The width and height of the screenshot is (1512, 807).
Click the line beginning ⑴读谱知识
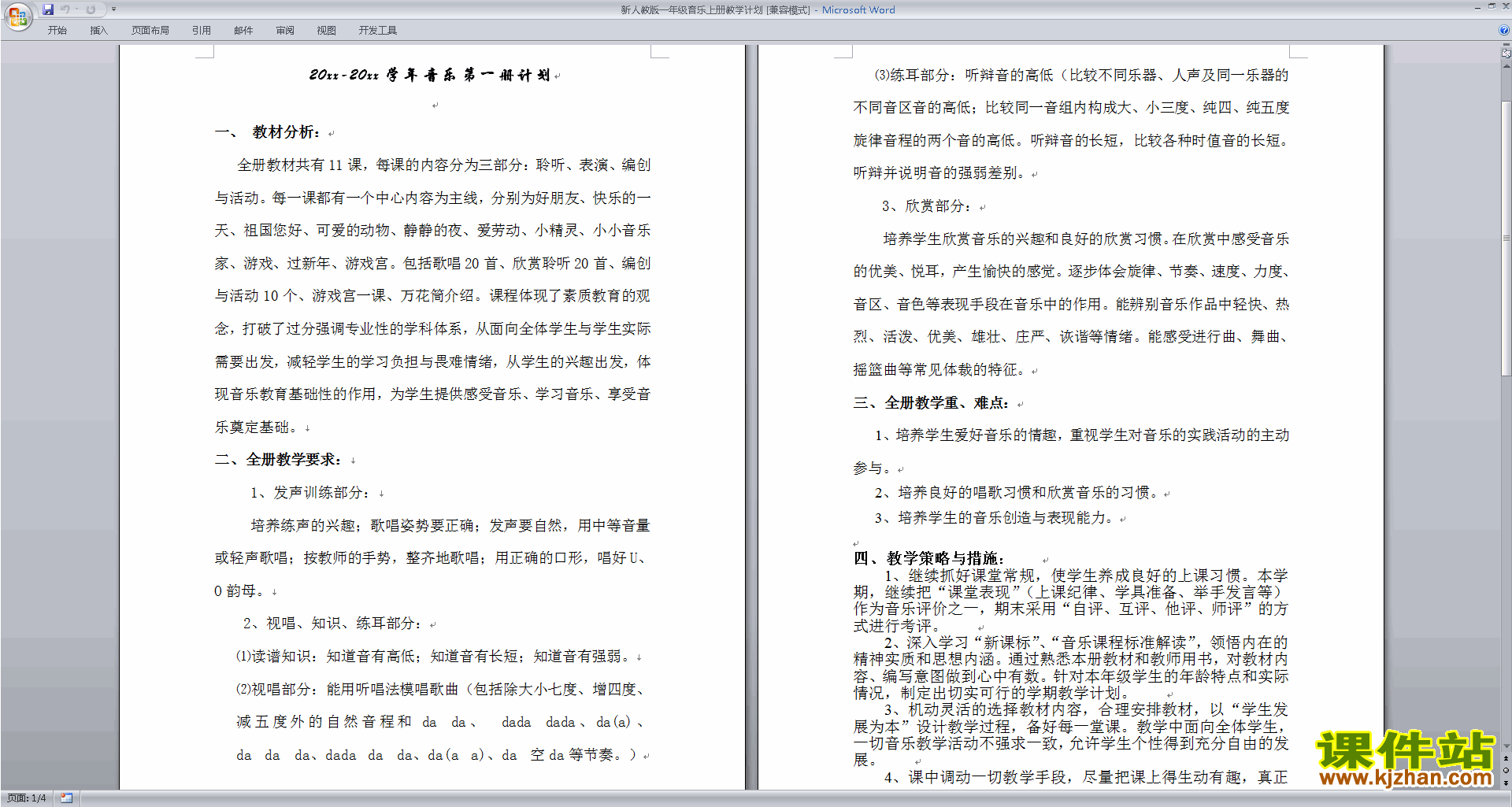click(x=433, y=657)
